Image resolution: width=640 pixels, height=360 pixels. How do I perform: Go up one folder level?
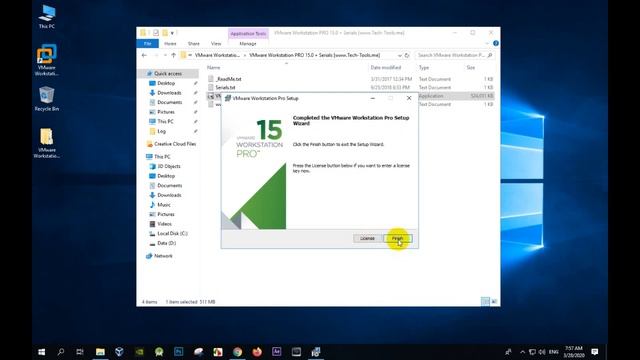173,55
